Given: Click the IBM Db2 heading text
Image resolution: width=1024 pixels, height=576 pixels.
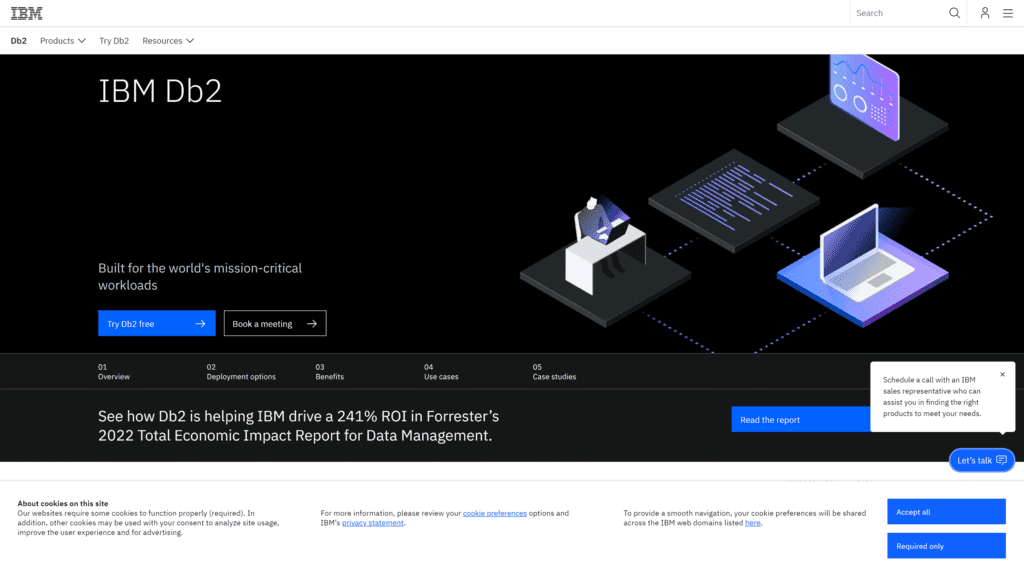Looking at the screenshot, I should click(x=160, y=90).
